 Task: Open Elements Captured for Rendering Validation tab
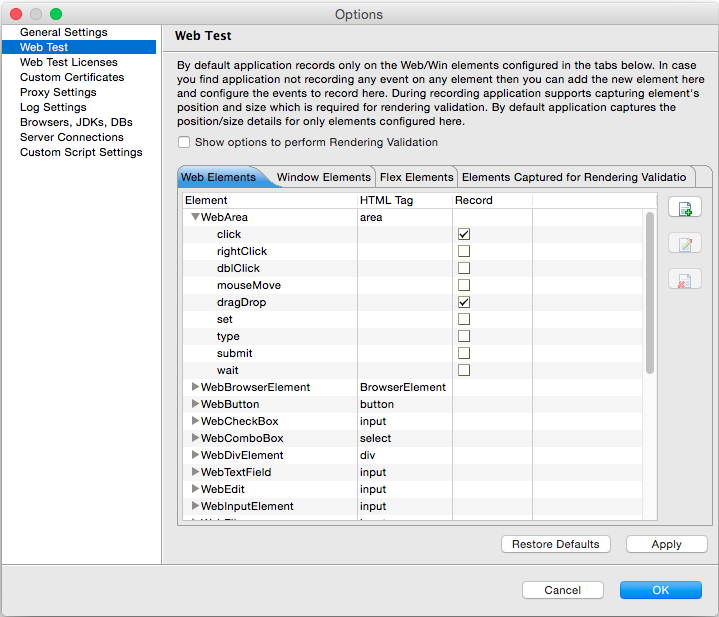(574, 177)
